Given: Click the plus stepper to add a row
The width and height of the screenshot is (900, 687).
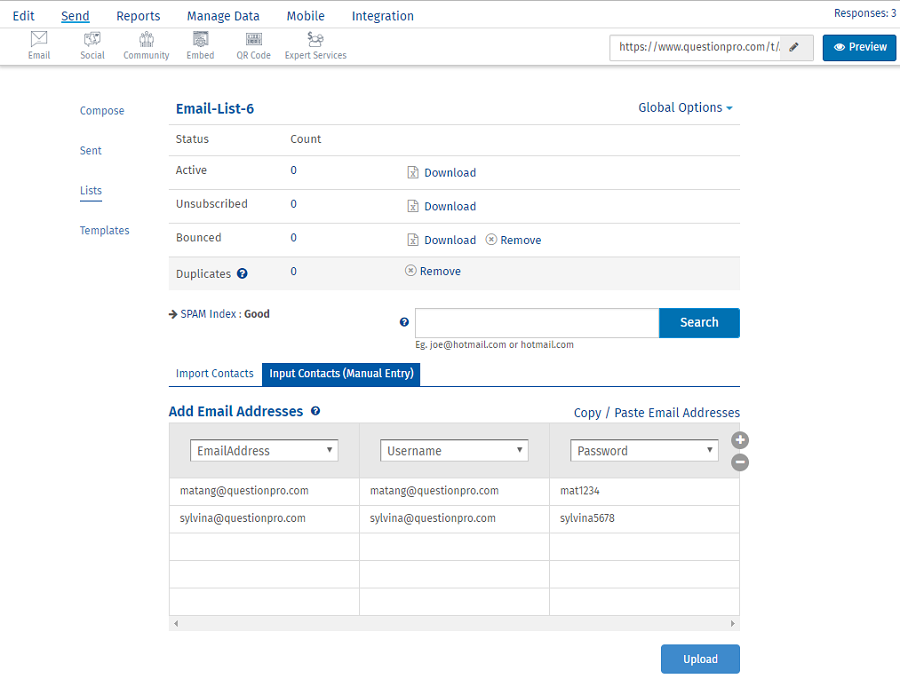Looking at the screenshot, I should 739,439.
